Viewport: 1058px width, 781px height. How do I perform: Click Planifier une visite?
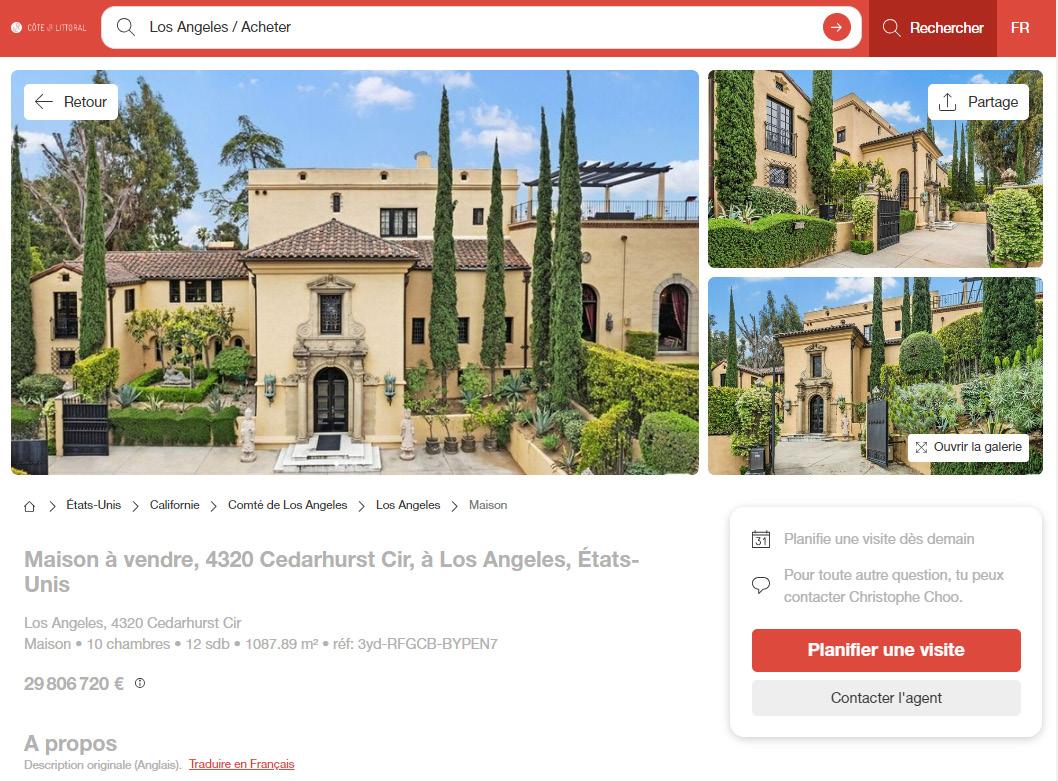pos(886,650)
